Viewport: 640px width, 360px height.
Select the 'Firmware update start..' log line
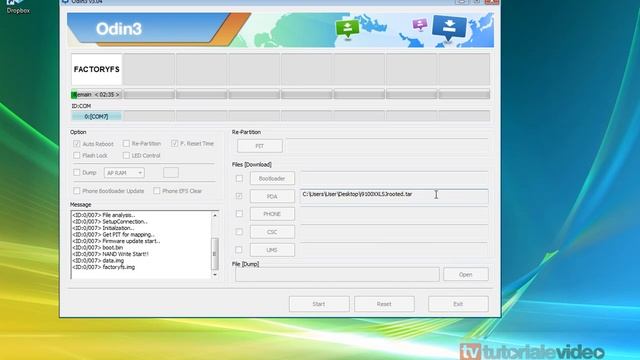pos(116,241)
